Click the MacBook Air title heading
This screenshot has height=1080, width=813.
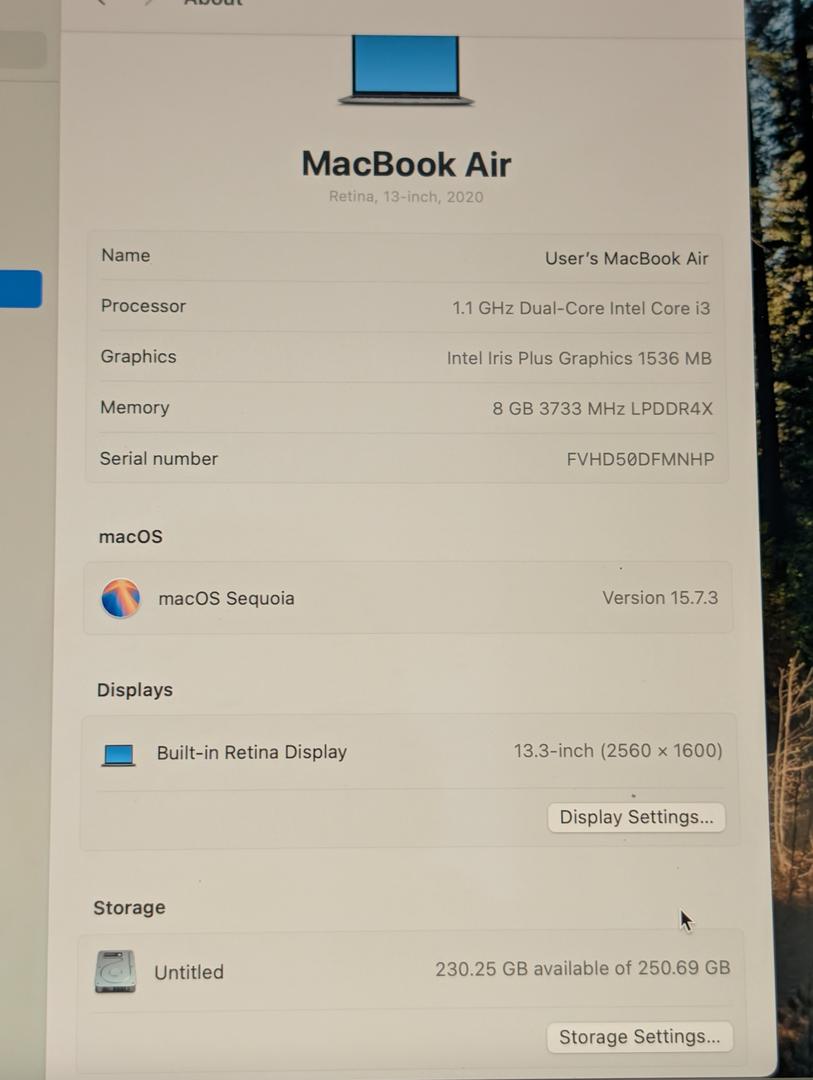[x=406, y=164]
